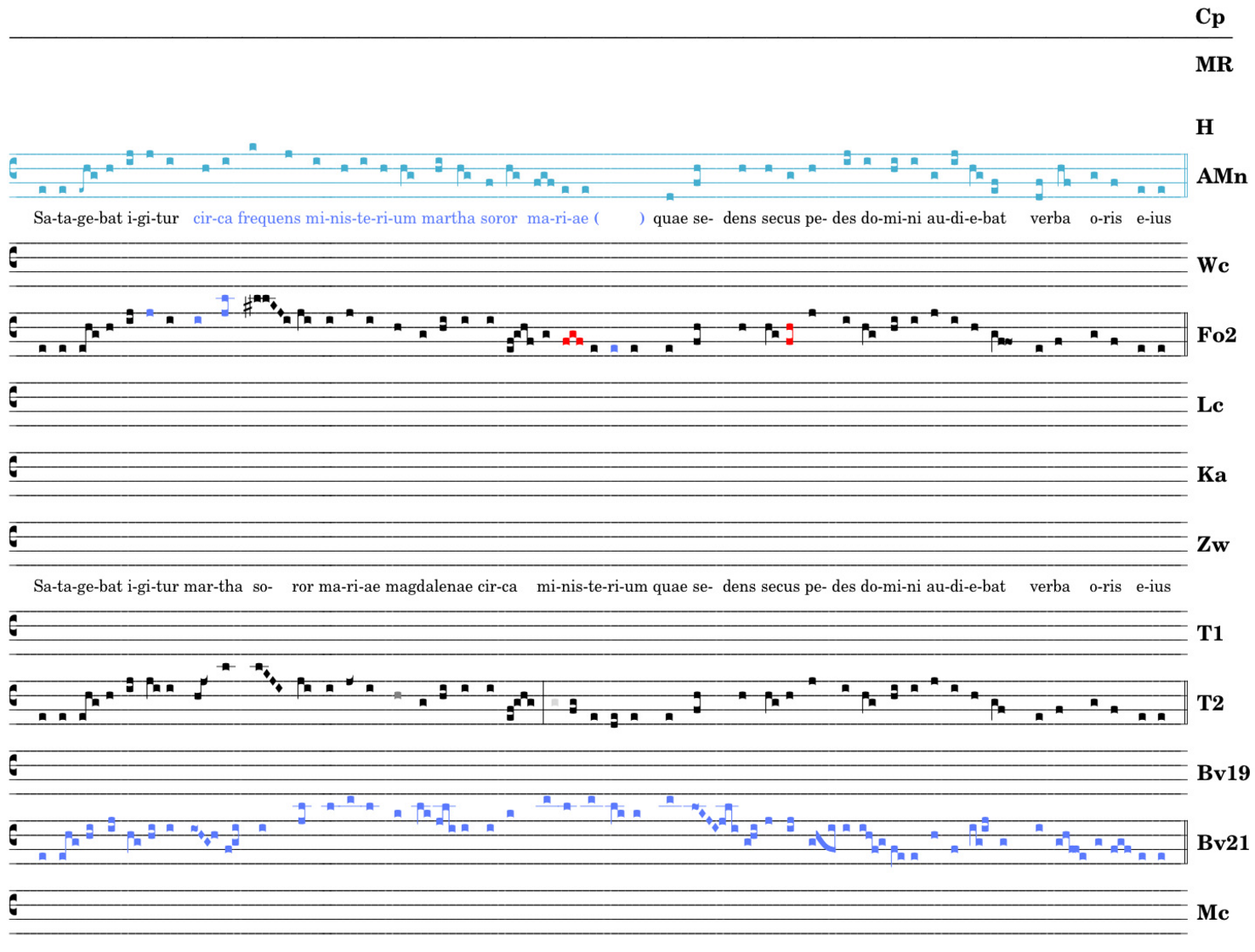Click the C clef on the AMn staff
This screenshot has width=1255, height=952.
point(13,168)
